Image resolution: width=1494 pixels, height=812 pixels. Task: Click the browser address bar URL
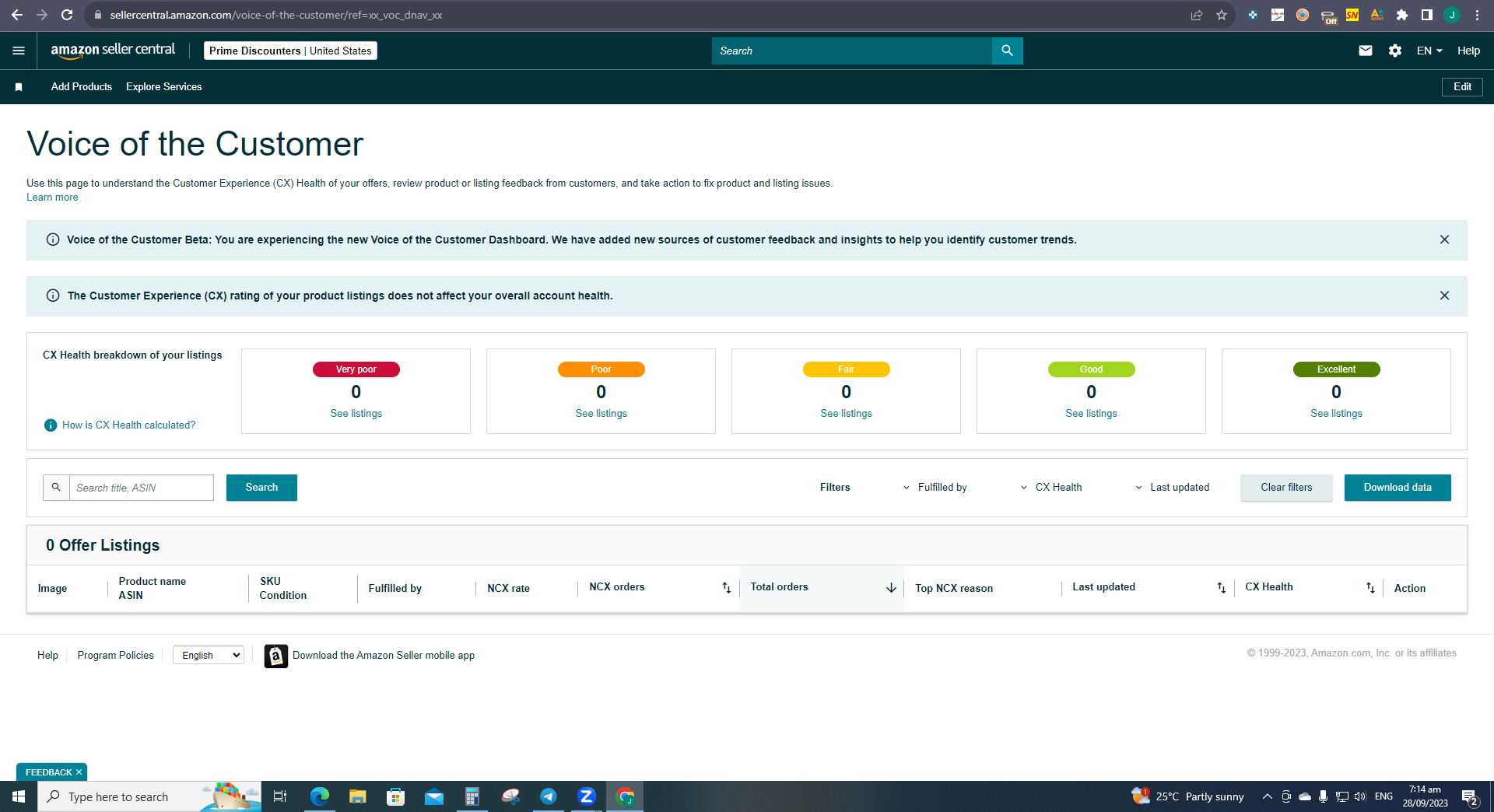pyautogui.click(x=276, y=15)
